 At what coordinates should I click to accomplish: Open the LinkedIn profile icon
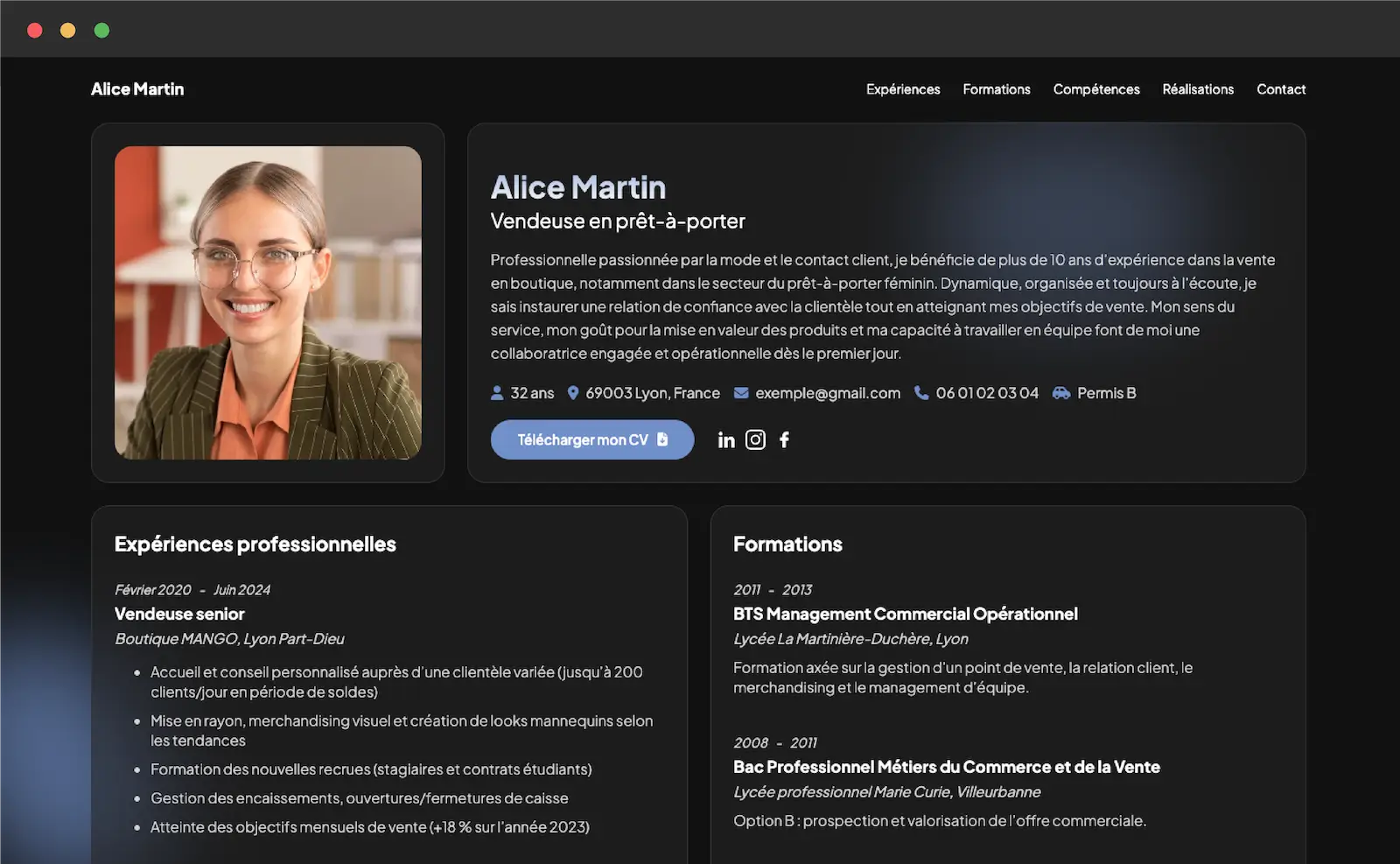pos(726,440)
